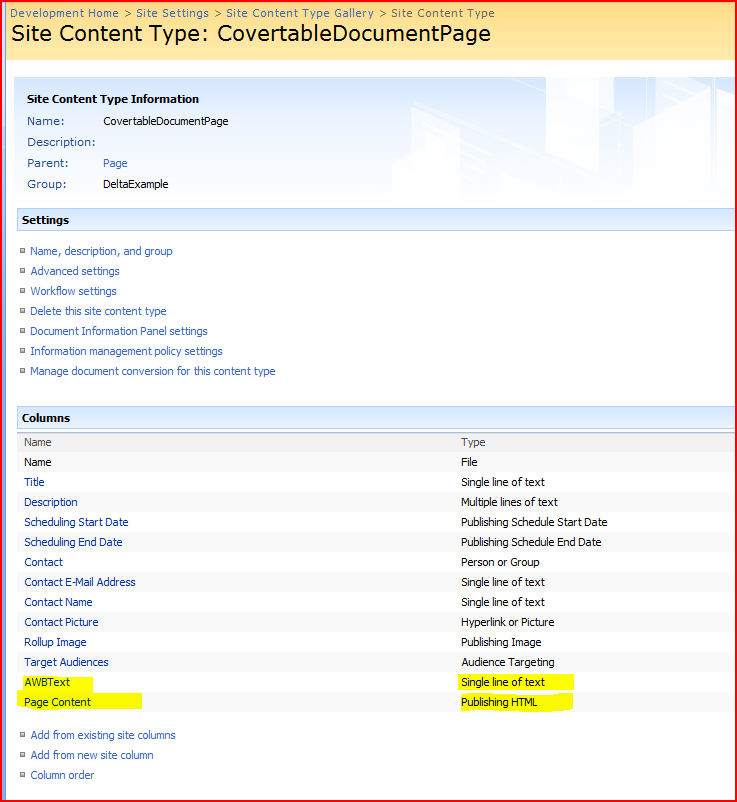Image resolution: width=737 pixels, height=802 pixels.
Task: Click Manage document conversion for this content type
Action: (x=152, y=371)
